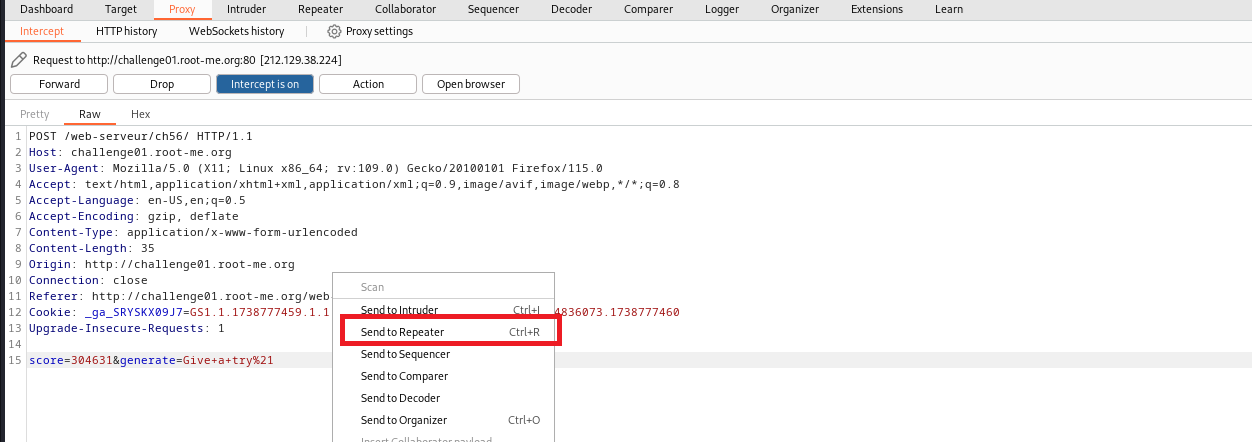Image resolution: width=1252 pixels, height=442 pixels.
Task: Click the pencil edit icon beside request URL
Action: 18,60
